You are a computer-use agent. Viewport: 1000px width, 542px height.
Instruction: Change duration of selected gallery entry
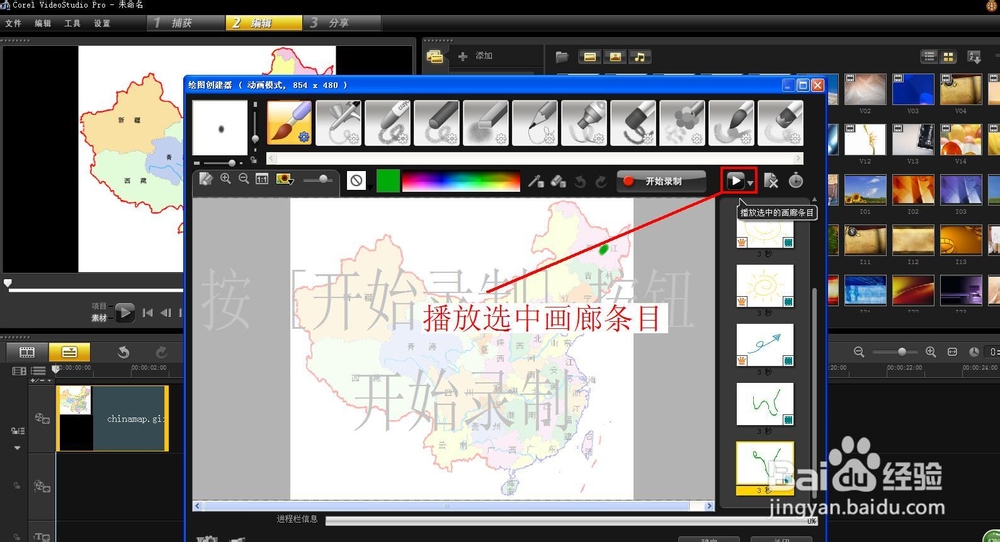[795, 181]
